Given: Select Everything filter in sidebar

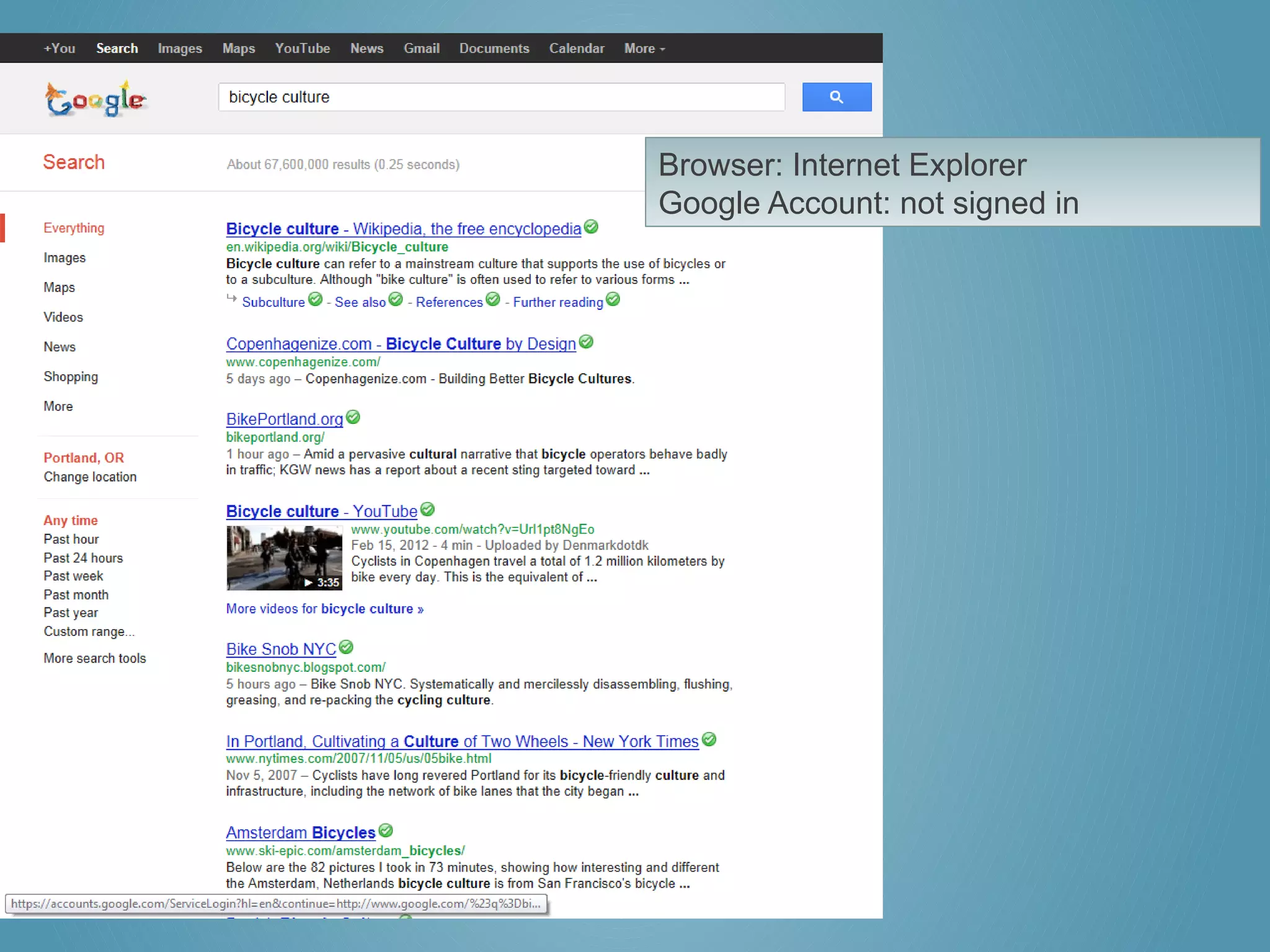Looking at the screenshot, I should [x=74, y=228].
